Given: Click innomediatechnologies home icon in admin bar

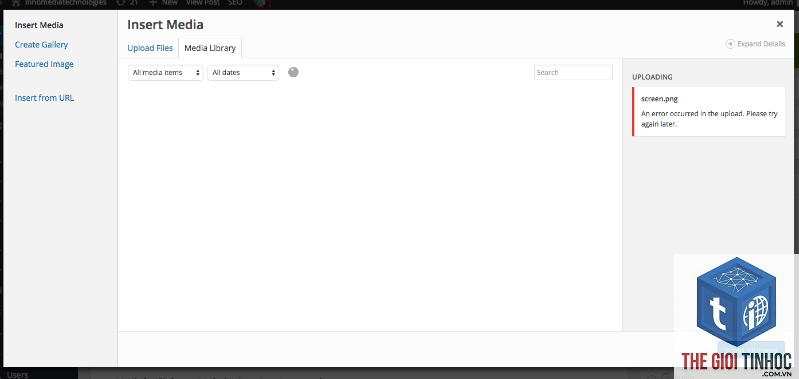Looking at the screenshot, I should [16, 3].
